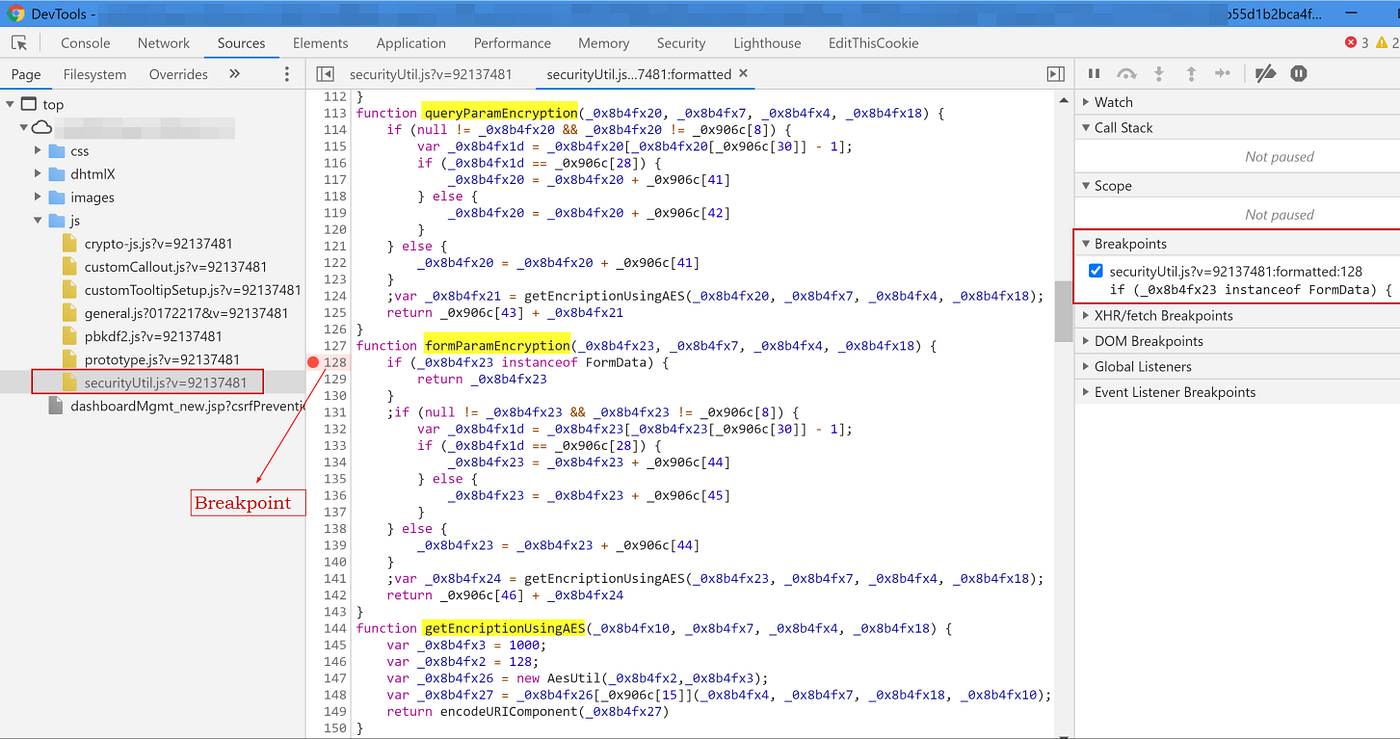Click the step into function icon
Image resolution: width=1400 pixels, height=739 pixels.
[x=1159, y=74]
